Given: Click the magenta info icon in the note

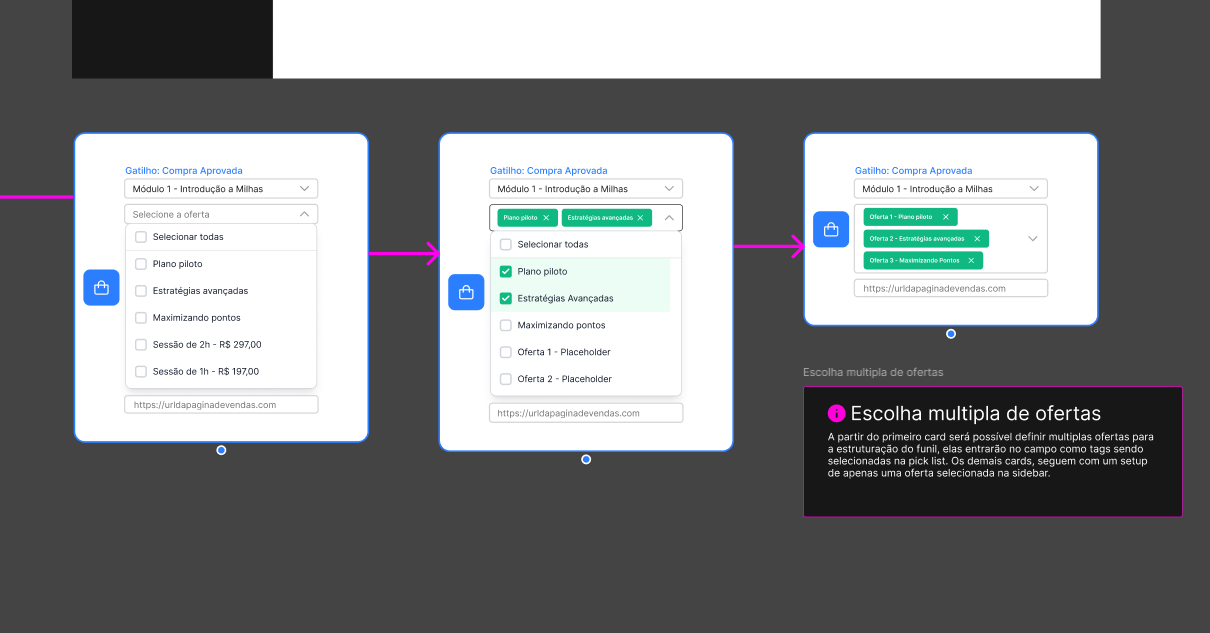Looking at the screenshot, I should point(836,414).
